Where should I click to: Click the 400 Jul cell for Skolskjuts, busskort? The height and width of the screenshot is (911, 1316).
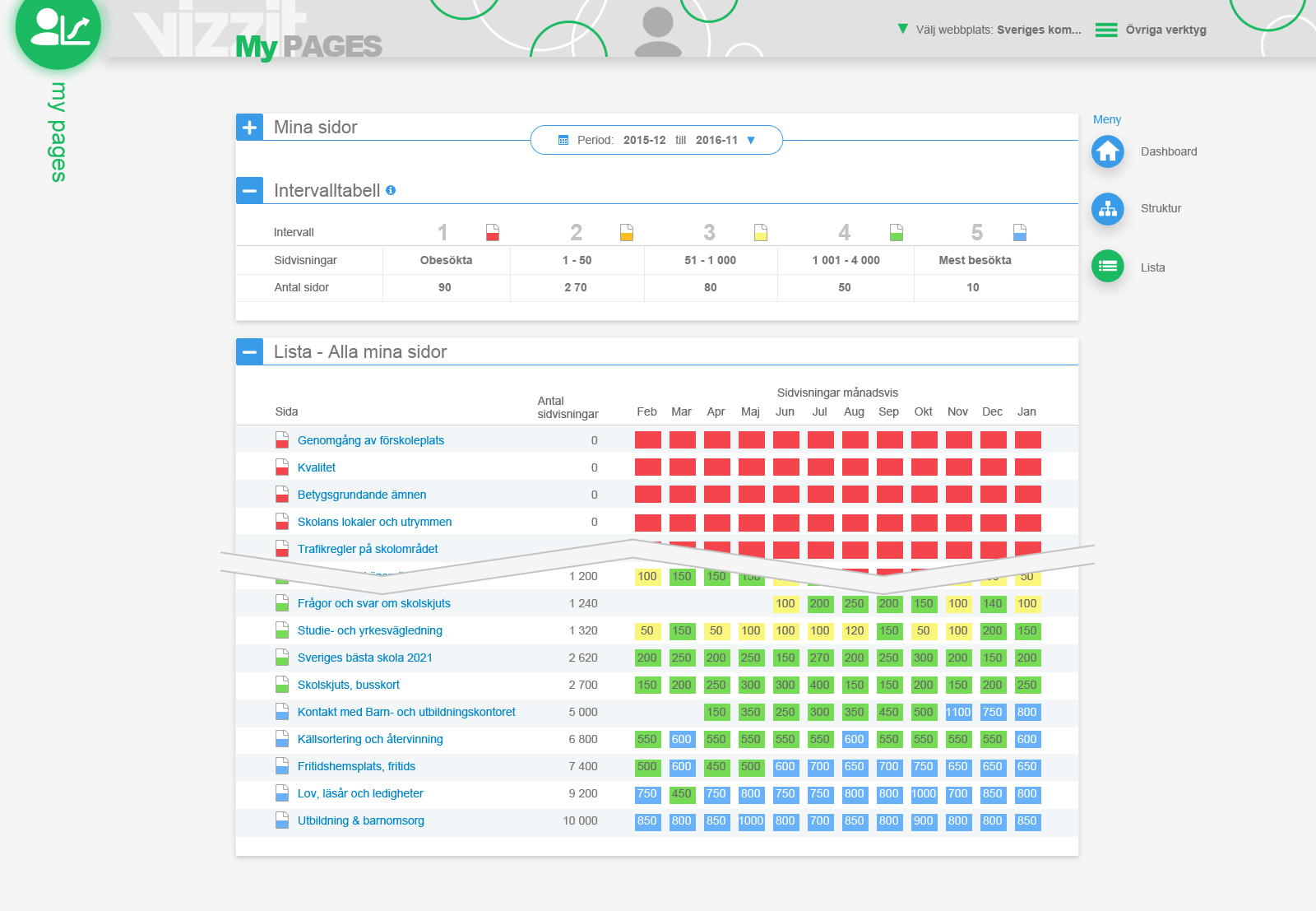pyautogui.click(x=820, y=685)
